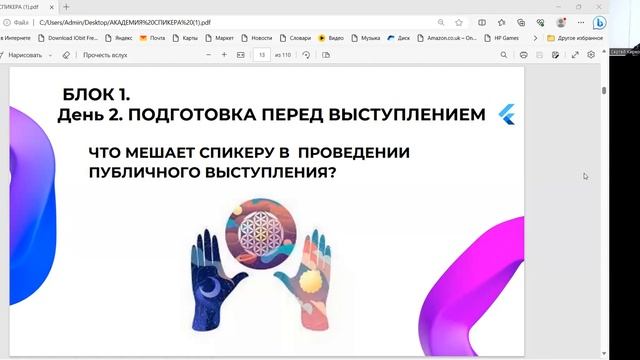Open the Карты bookmark

click(185, 38)
